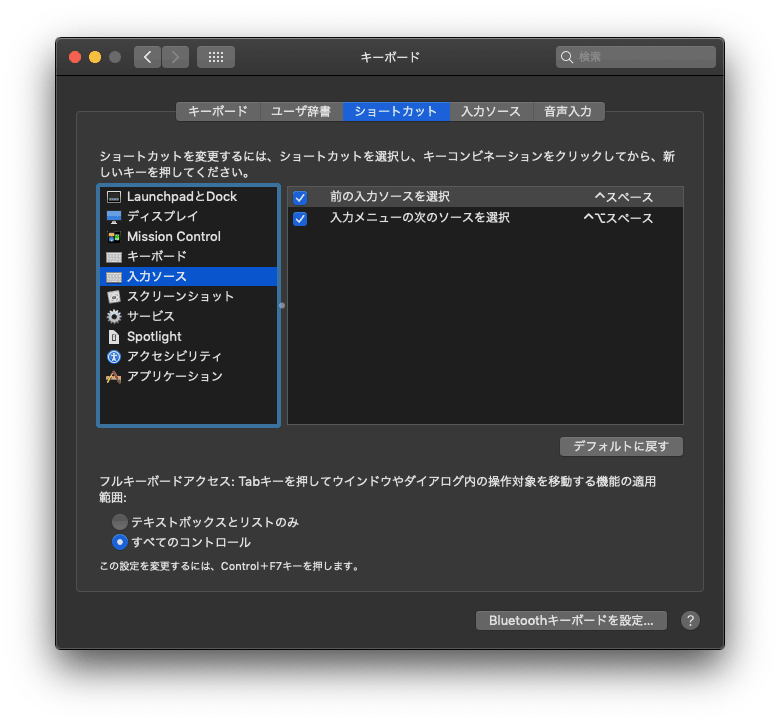Uncheck 前の入力ソースを選択 checkbox
Image resolution: width=780 pixels, height=723 pixels.
[x=300, y=198]
